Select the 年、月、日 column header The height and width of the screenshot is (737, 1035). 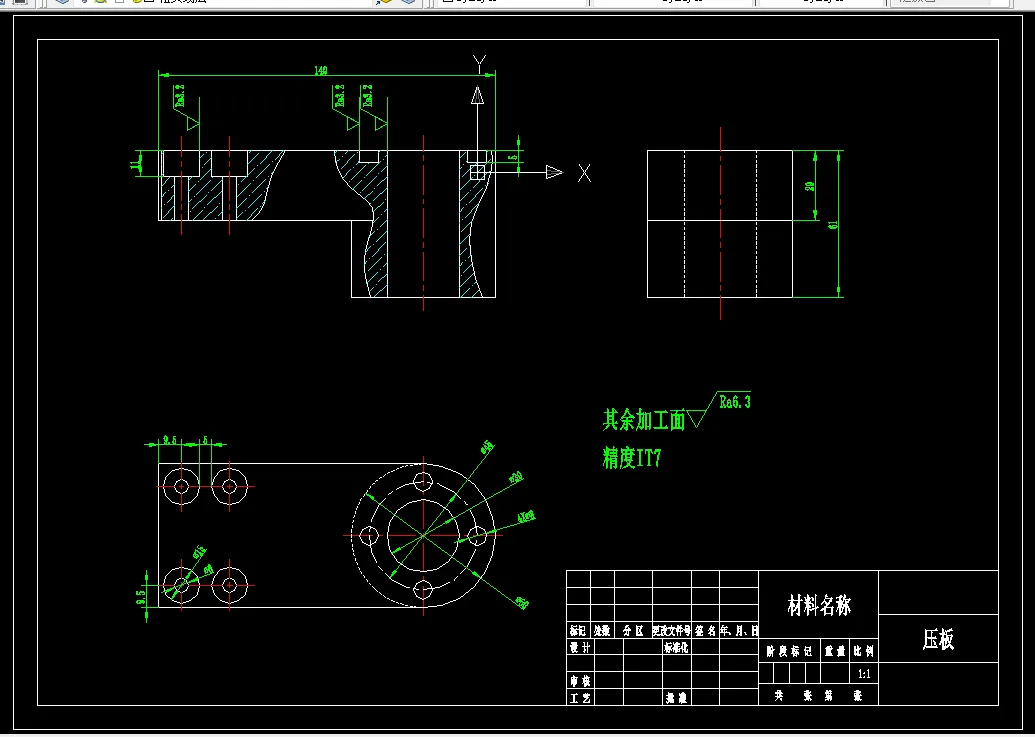click(739, 631)
